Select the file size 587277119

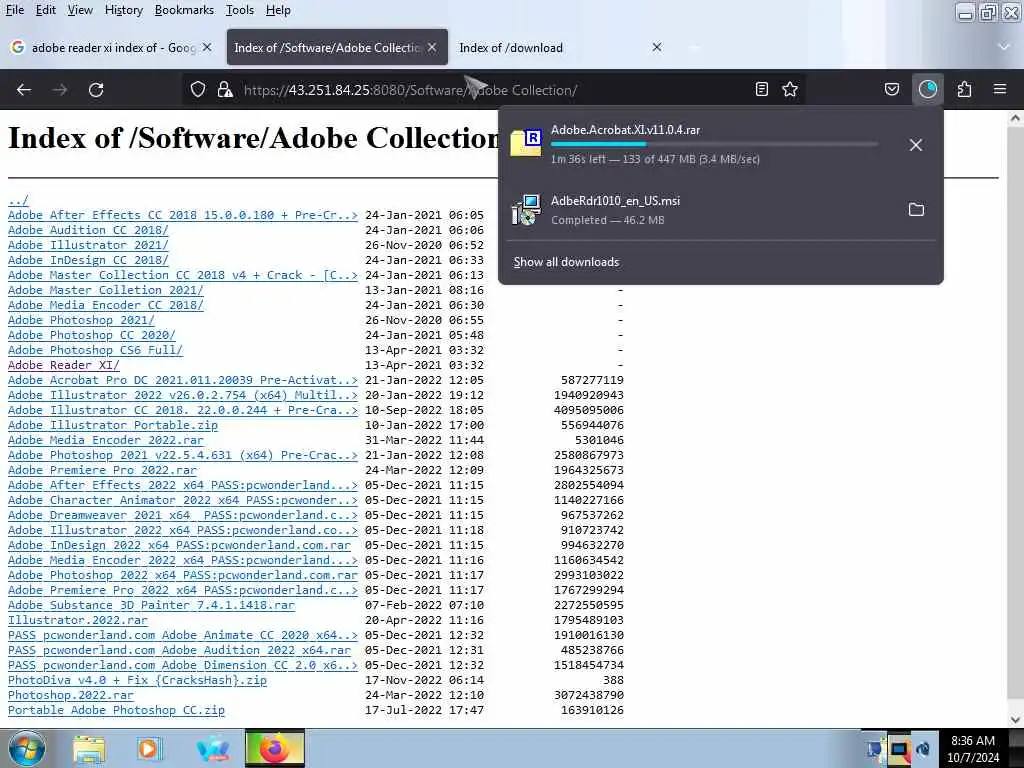pos(592,380)
